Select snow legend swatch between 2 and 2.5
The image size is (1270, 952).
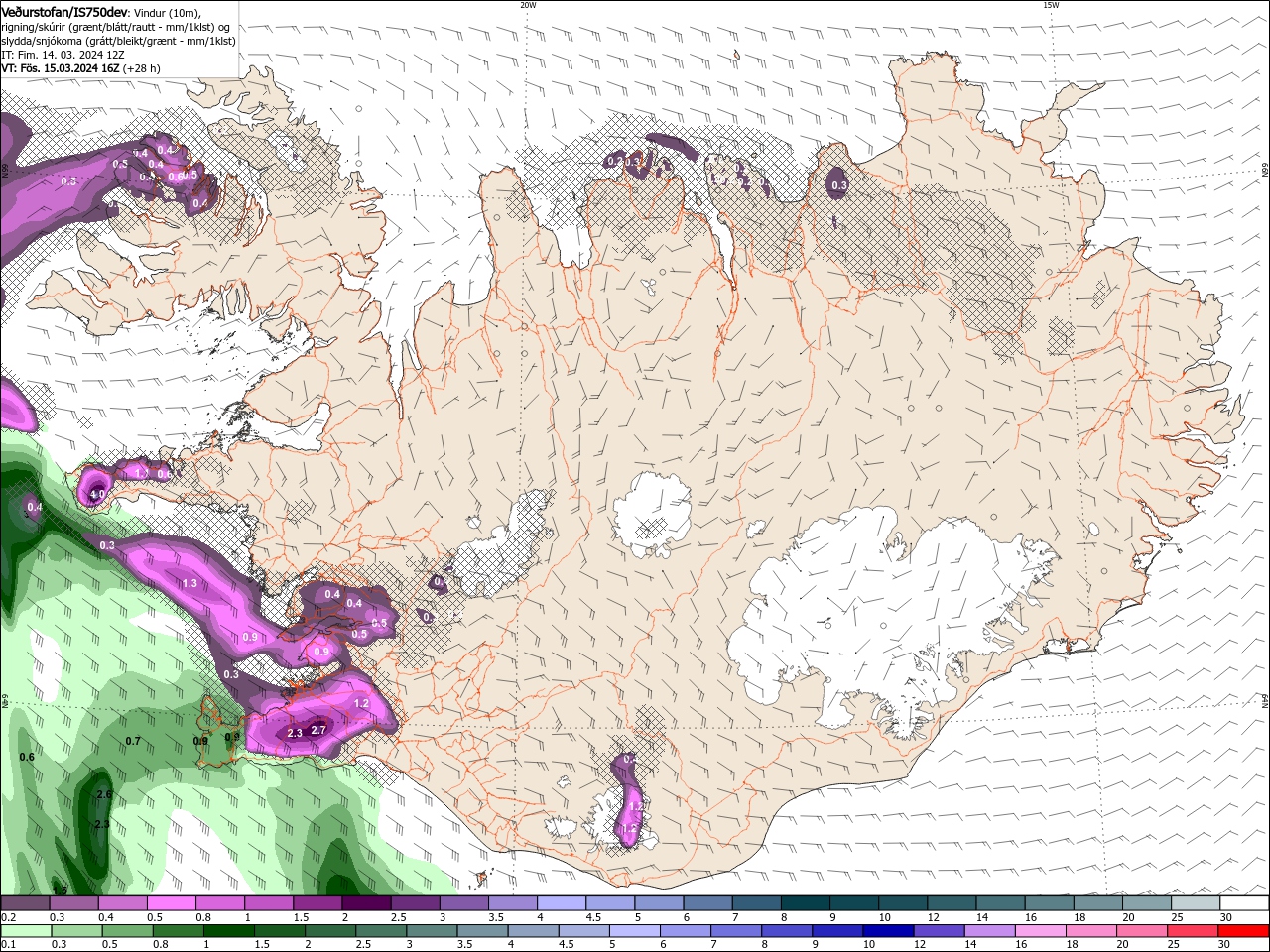[366, 903]
